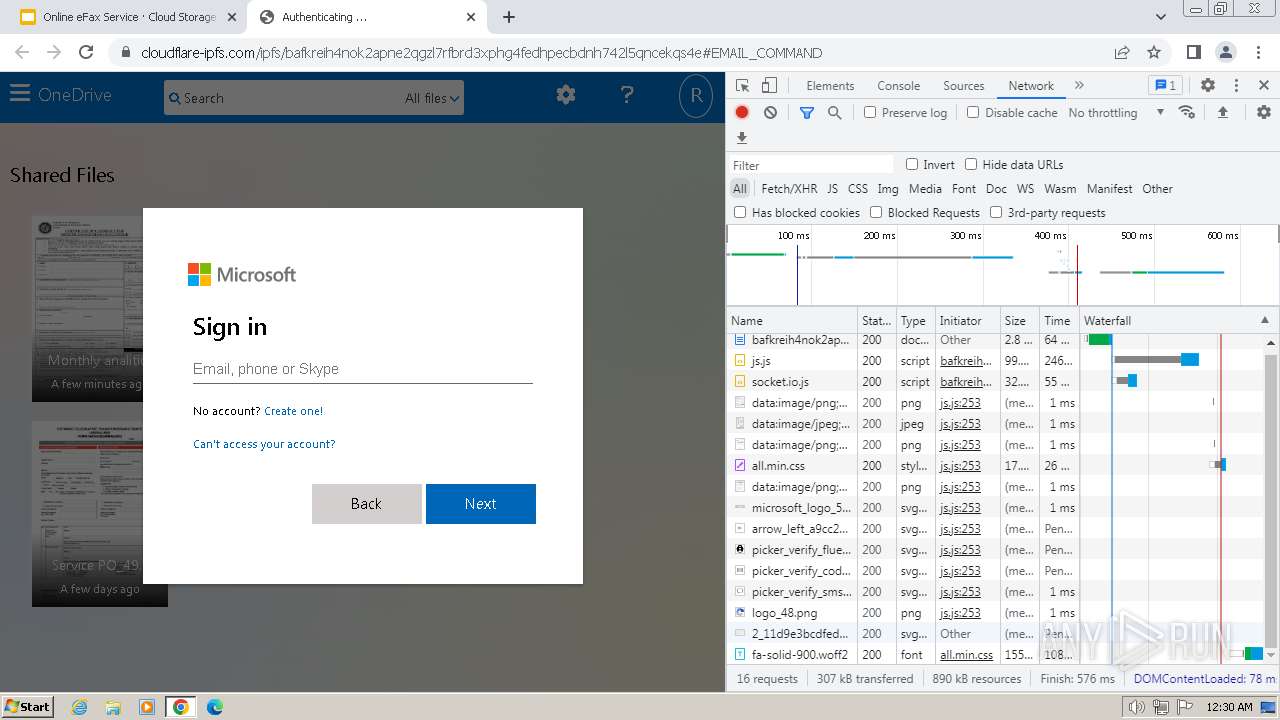
Task: Click the taskbar volume speaker icon
Action: (x=1136, y=707)
